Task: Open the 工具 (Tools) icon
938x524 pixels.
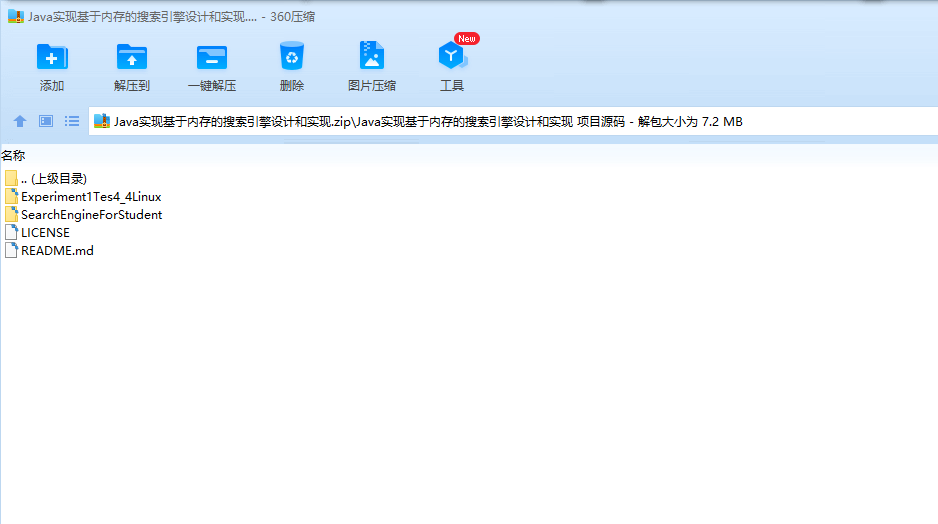Action: coord(452,56)
